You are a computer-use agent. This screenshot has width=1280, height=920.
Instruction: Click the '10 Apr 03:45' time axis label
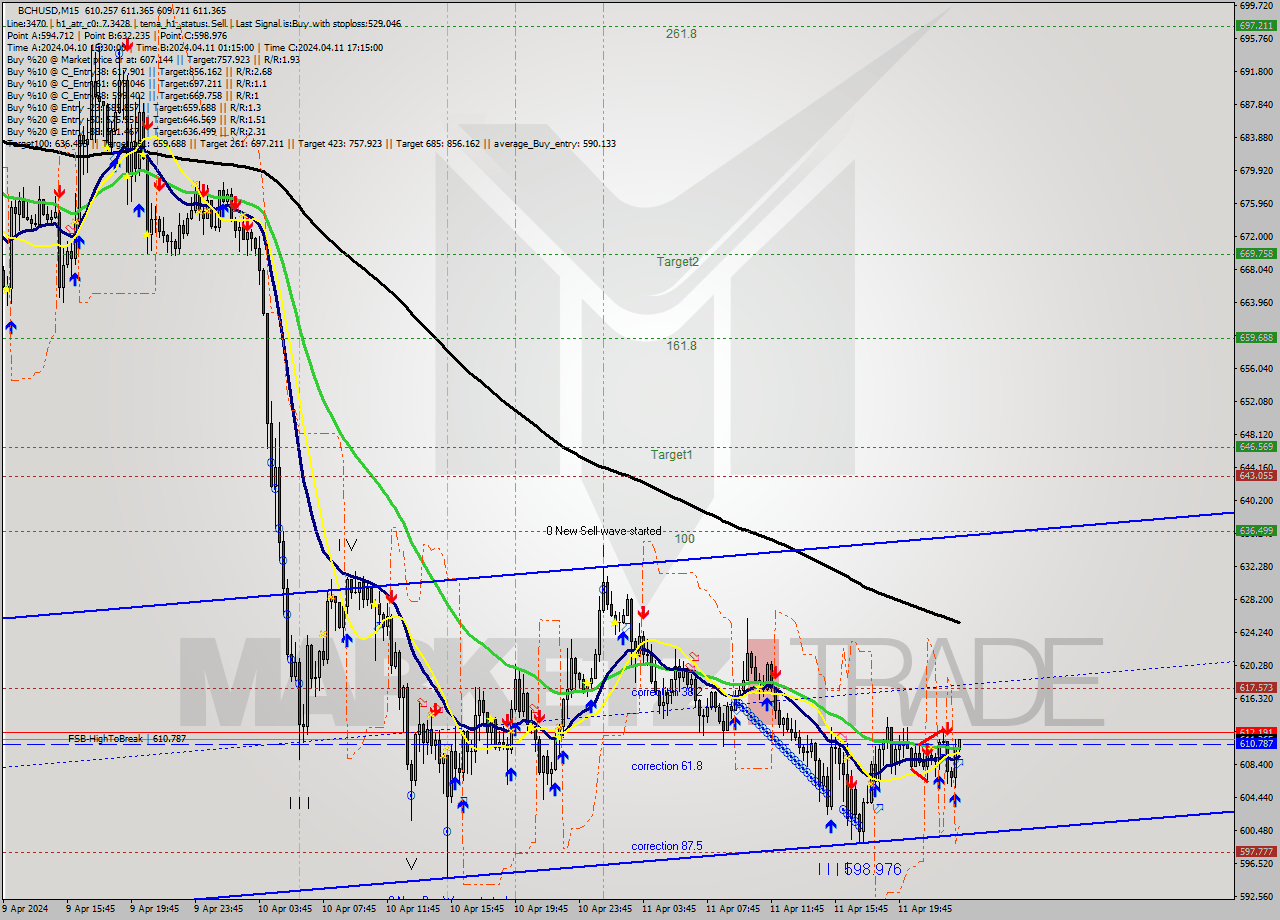[283, 909]
